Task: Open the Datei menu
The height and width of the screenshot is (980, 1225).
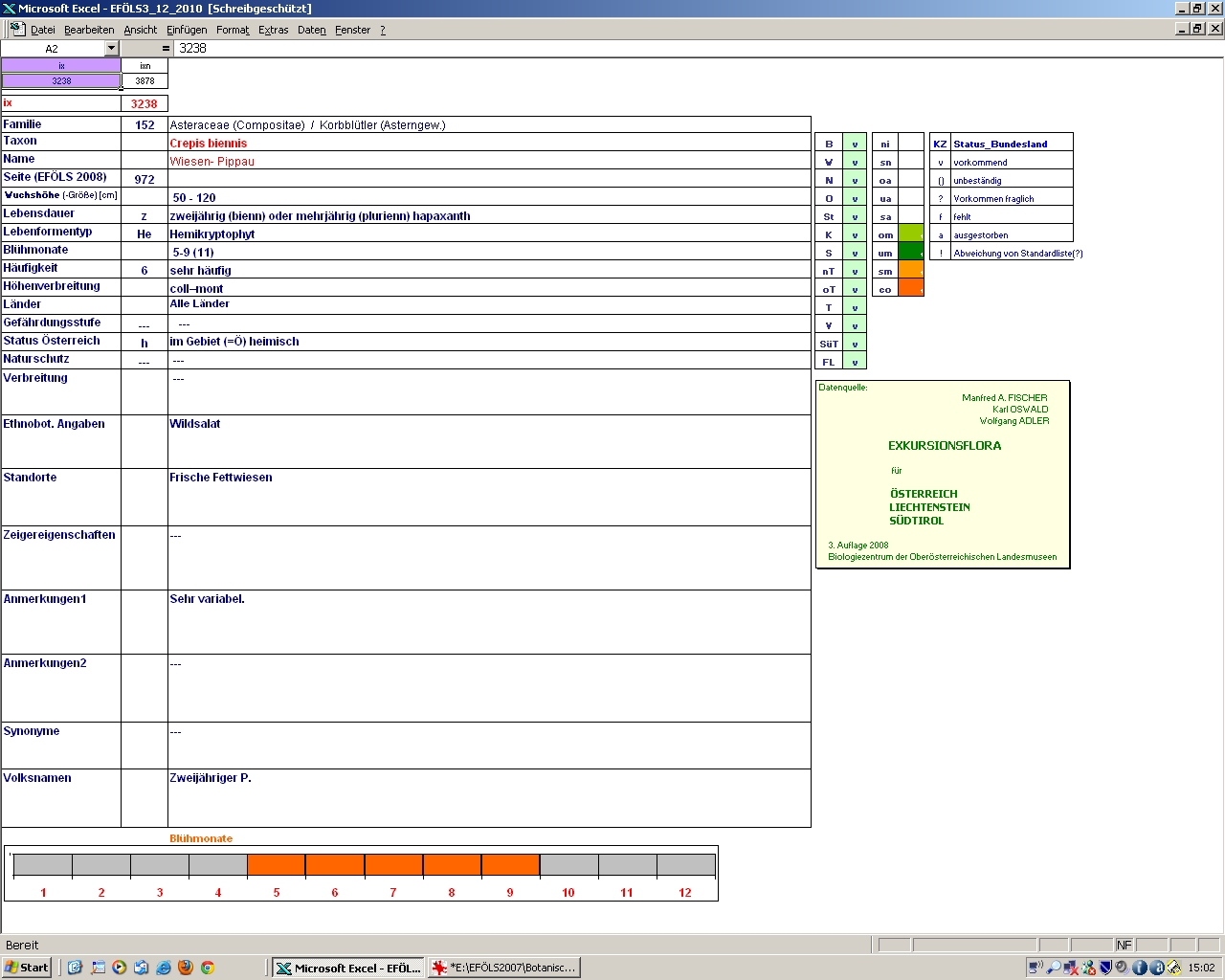Action: (x=43, y=30)
